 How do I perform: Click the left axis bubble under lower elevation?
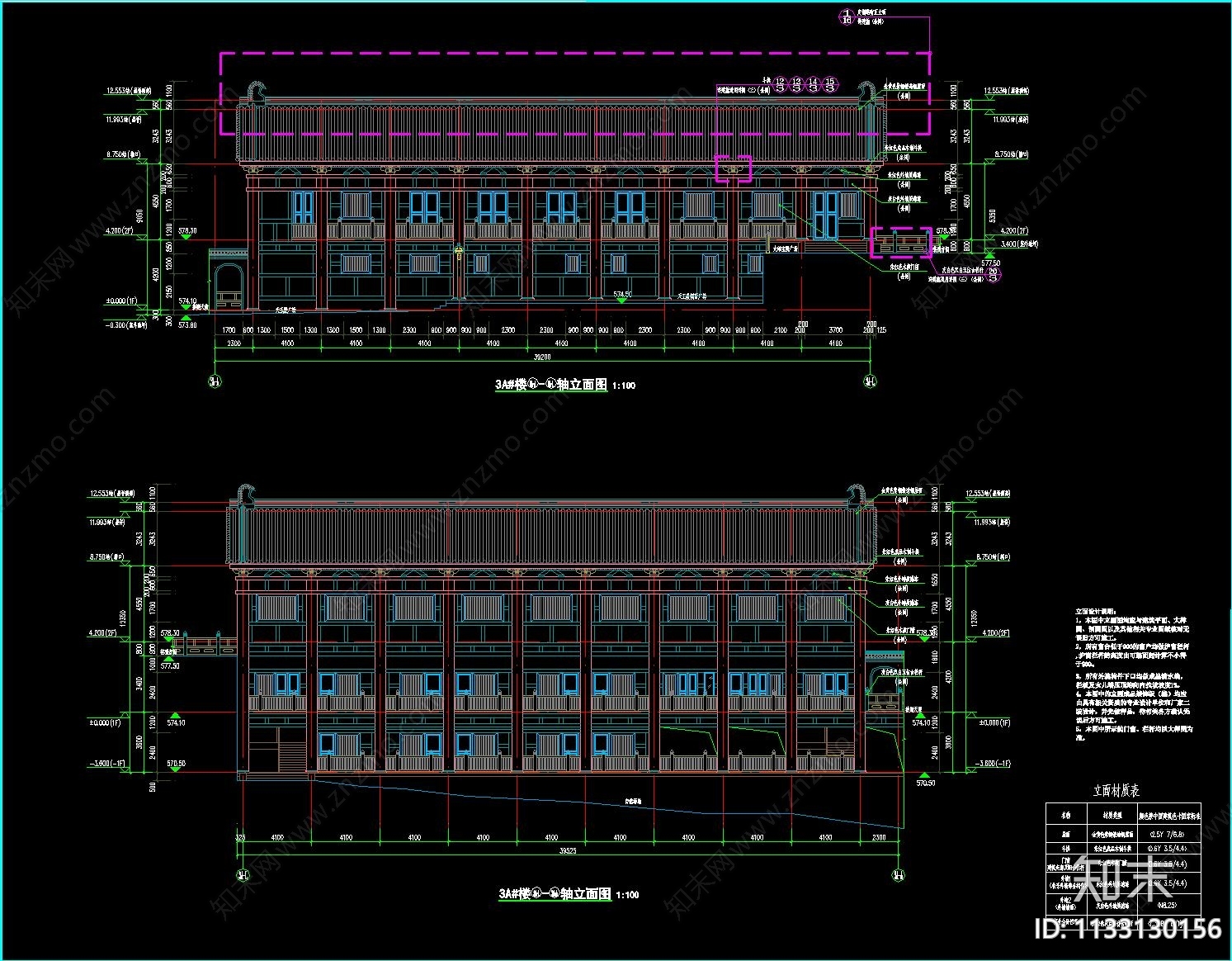click(x=243, y=875)
